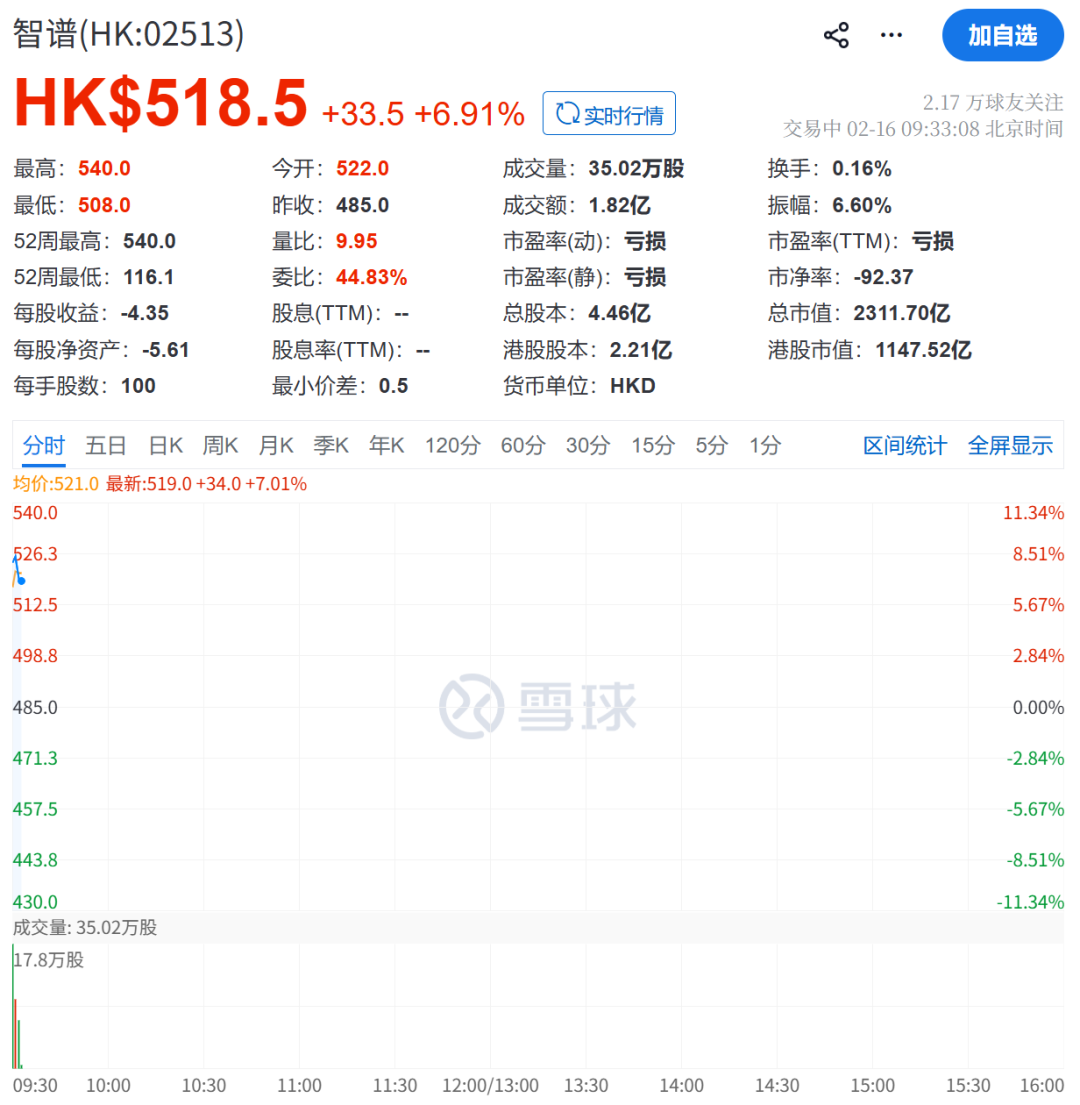The image size is (1080, 1105).
Task: Click 振幅 value 6.60%
Action: [x=862, y=206]
